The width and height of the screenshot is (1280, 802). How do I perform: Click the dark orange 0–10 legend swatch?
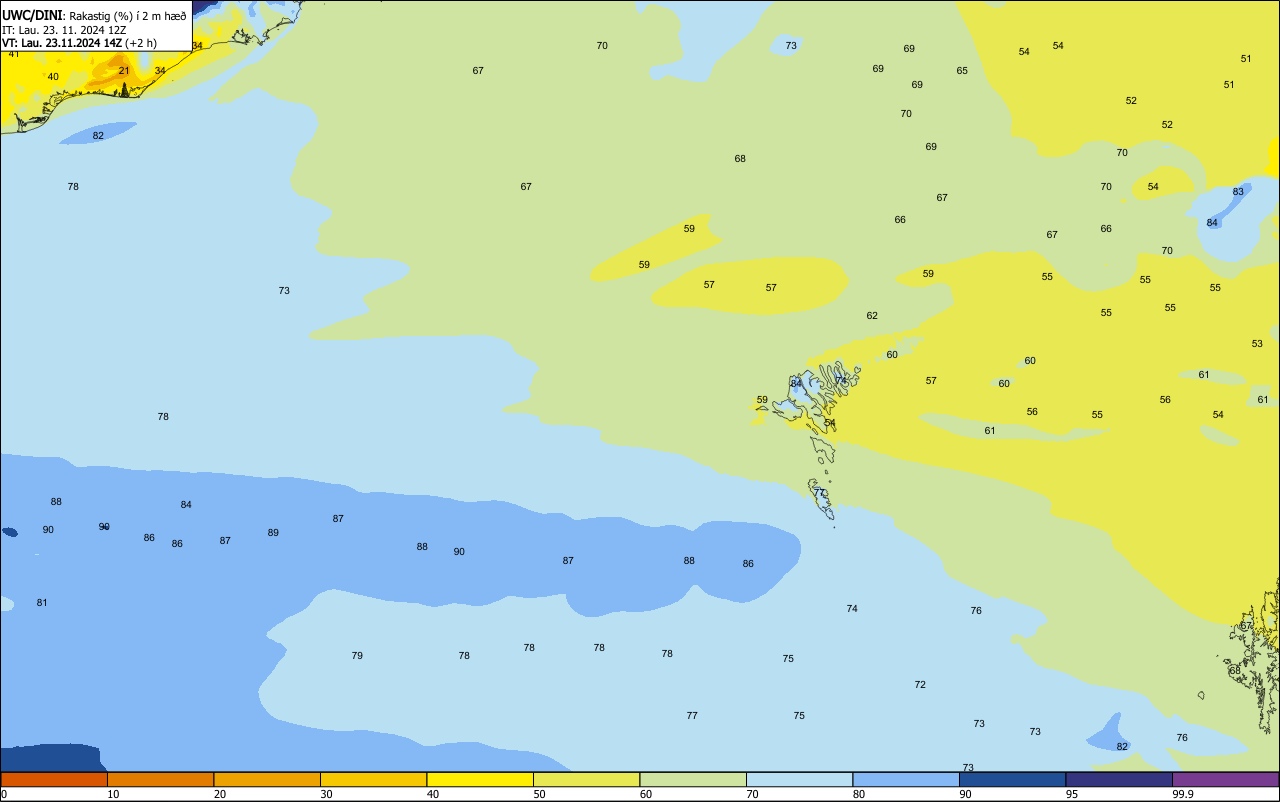click(54, 779)
